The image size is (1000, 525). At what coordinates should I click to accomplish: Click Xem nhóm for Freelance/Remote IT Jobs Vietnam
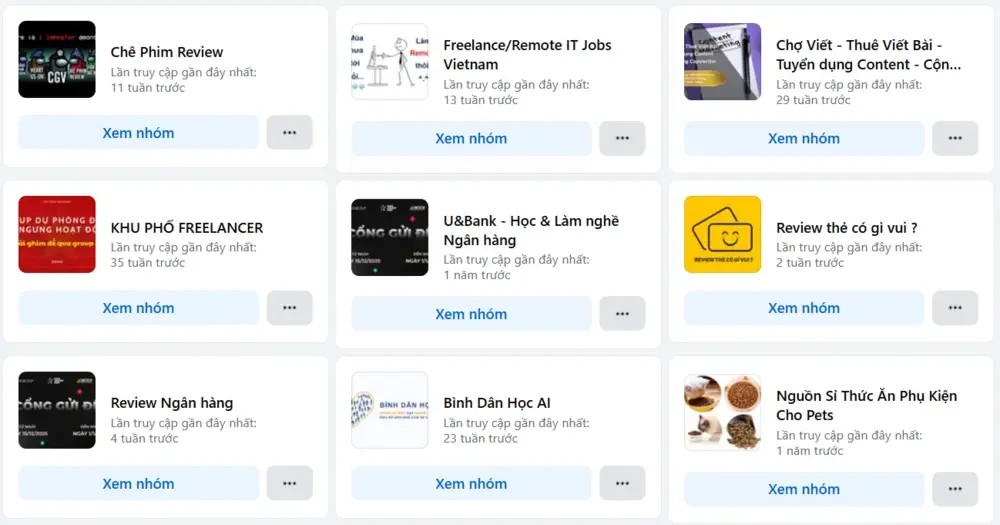(x=471, y=138)
